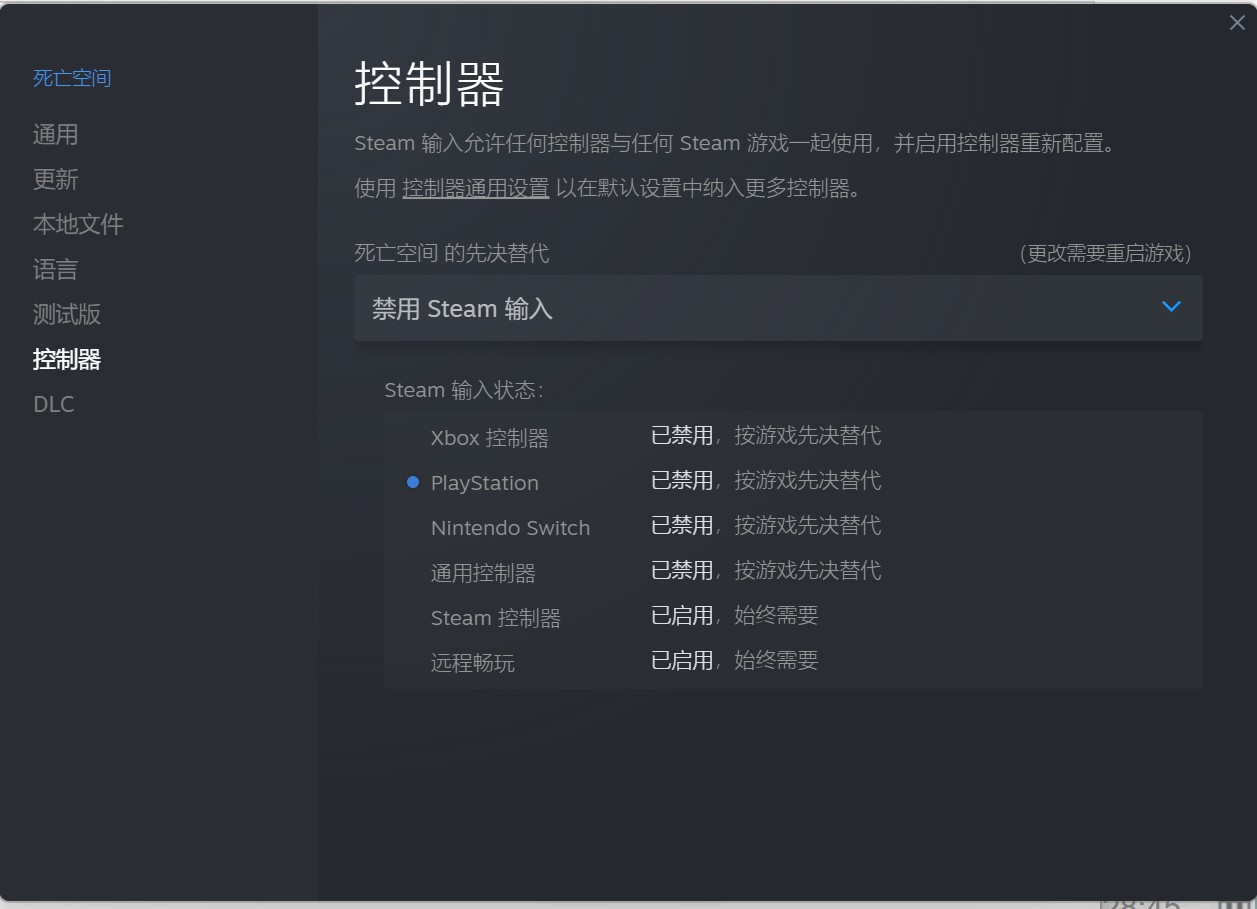Click the PlayStation status 已禁用，按游戏先决替代
1257x909 pixels.
(766, 481)
